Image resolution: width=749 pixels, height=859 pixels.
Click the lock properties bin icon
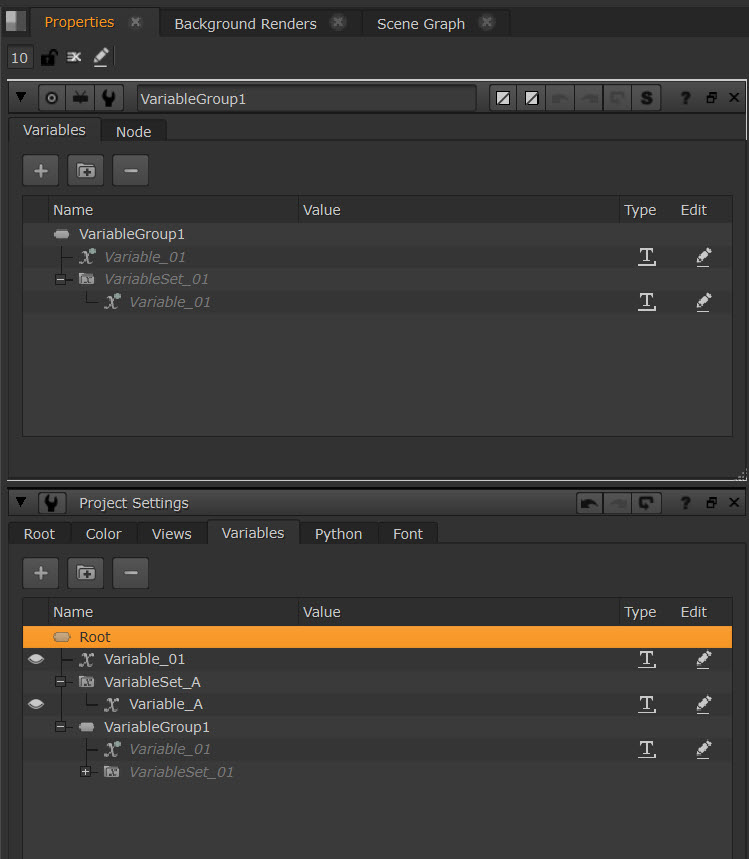(48, 58)
